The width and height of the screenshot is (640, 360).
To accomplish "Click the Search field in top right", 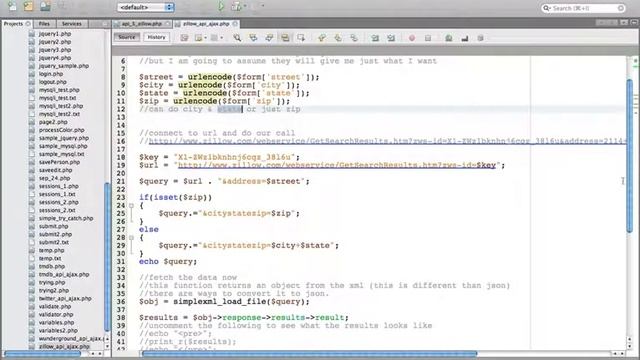I will click(x=583, y=8).
